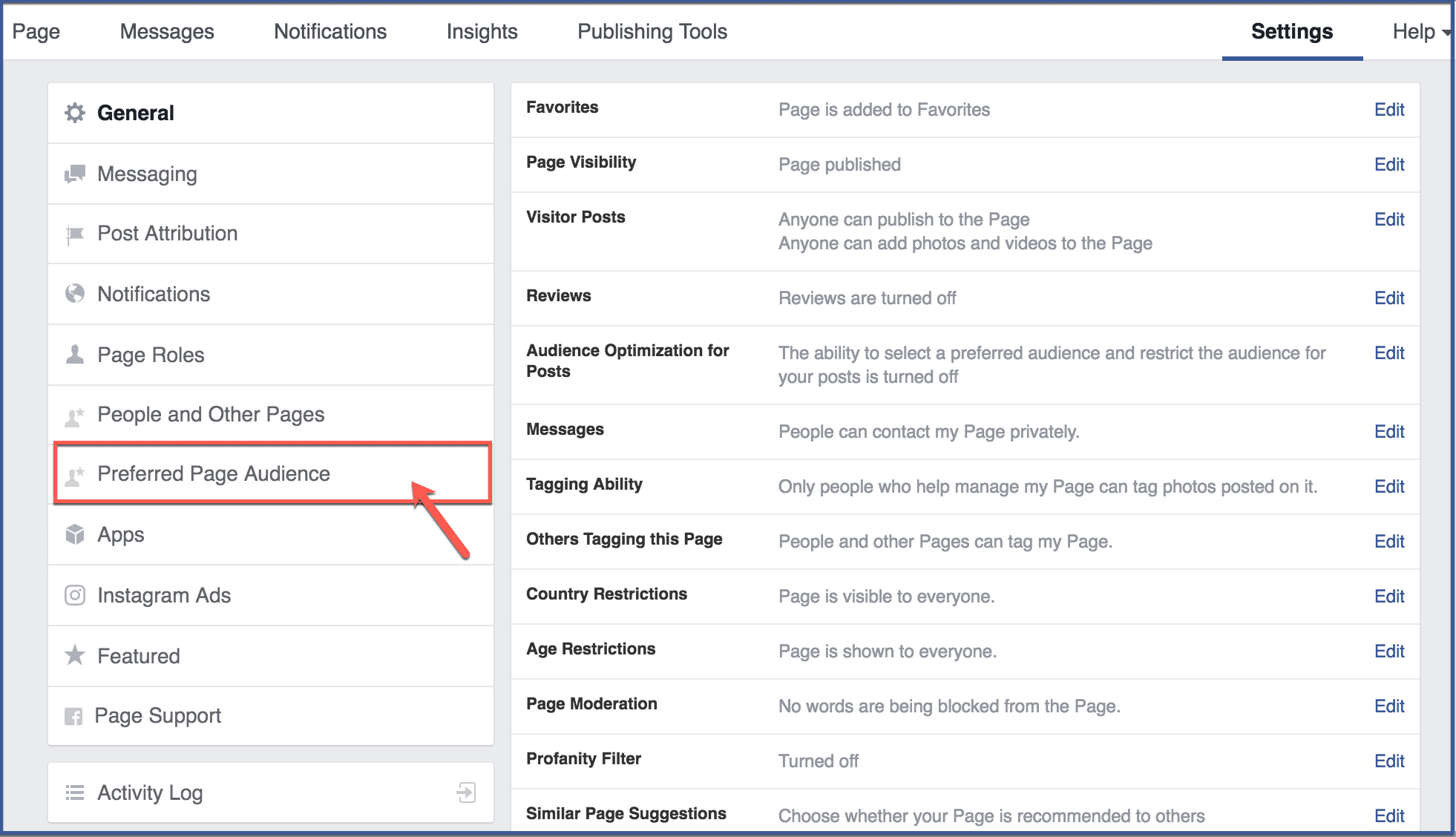Edit Audience Optimization for Posts

click(x=1389, y=353)
